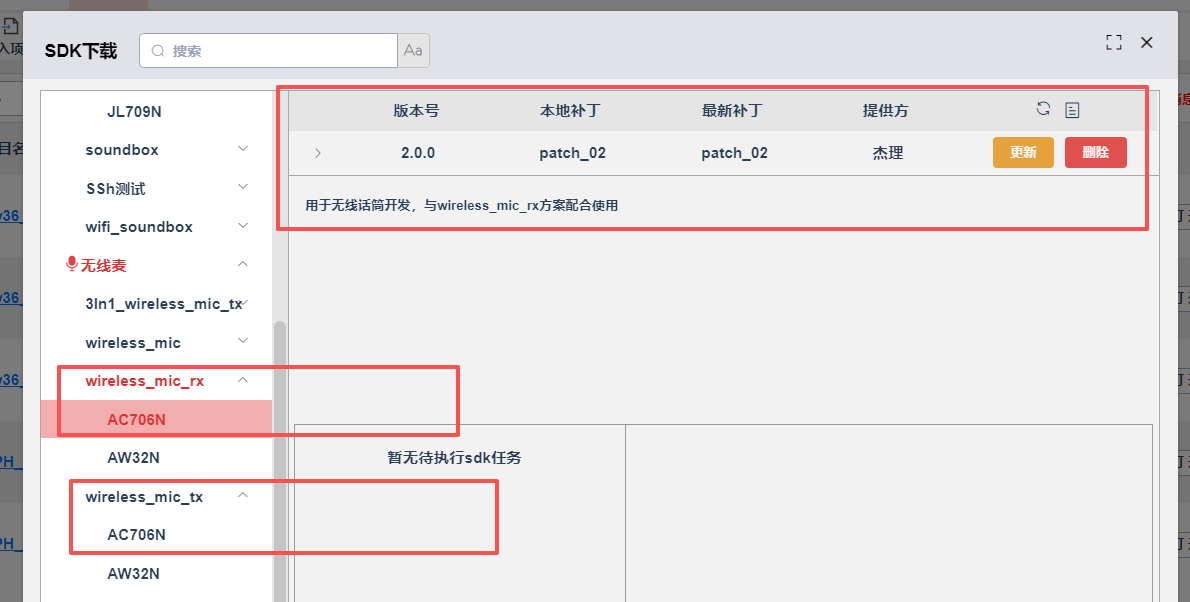Click the 用于无线话筒开发 description text
Viewport: 1190px width, 602px height.
(x=461, y=205)
